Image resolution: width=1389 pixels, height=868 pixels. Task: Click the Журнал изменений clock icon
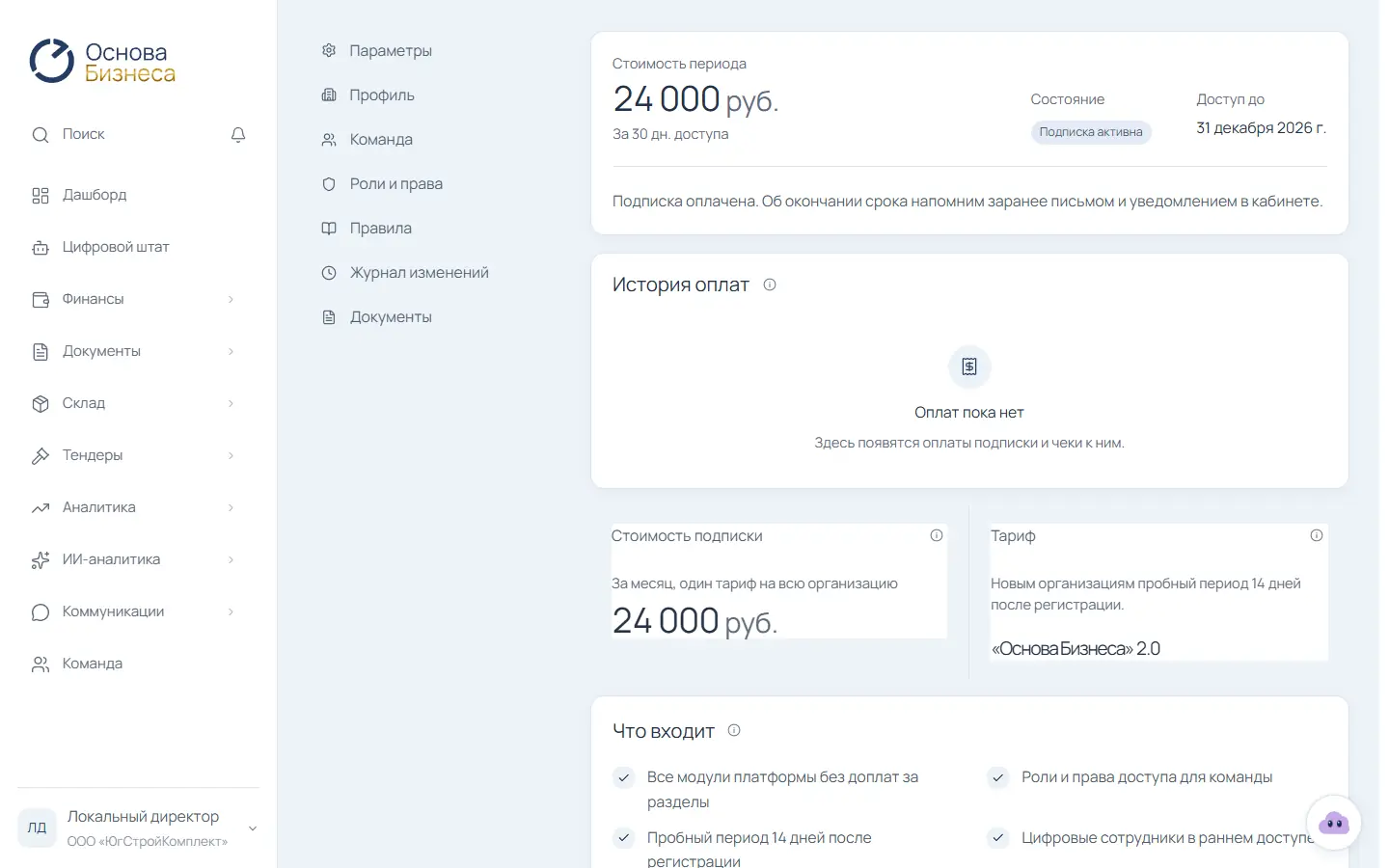(x=329, y=273)
